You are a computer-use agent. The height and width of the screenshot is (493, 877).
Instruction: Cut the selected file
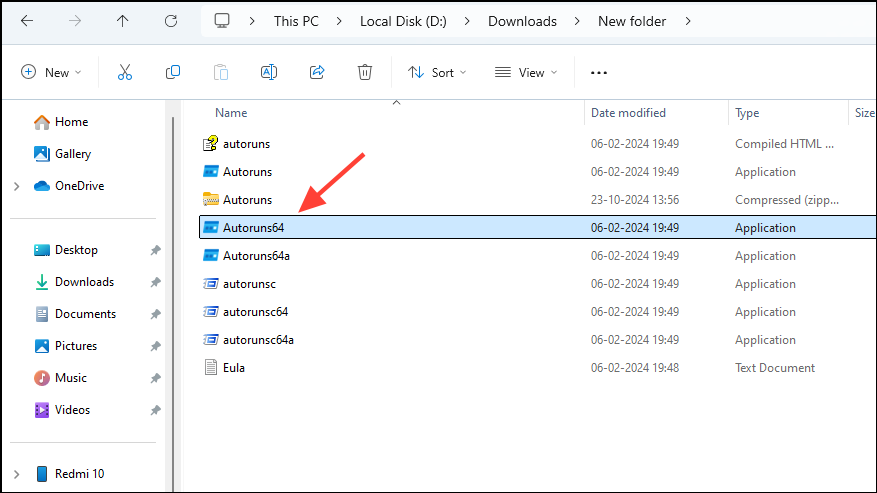click(125, 72)
